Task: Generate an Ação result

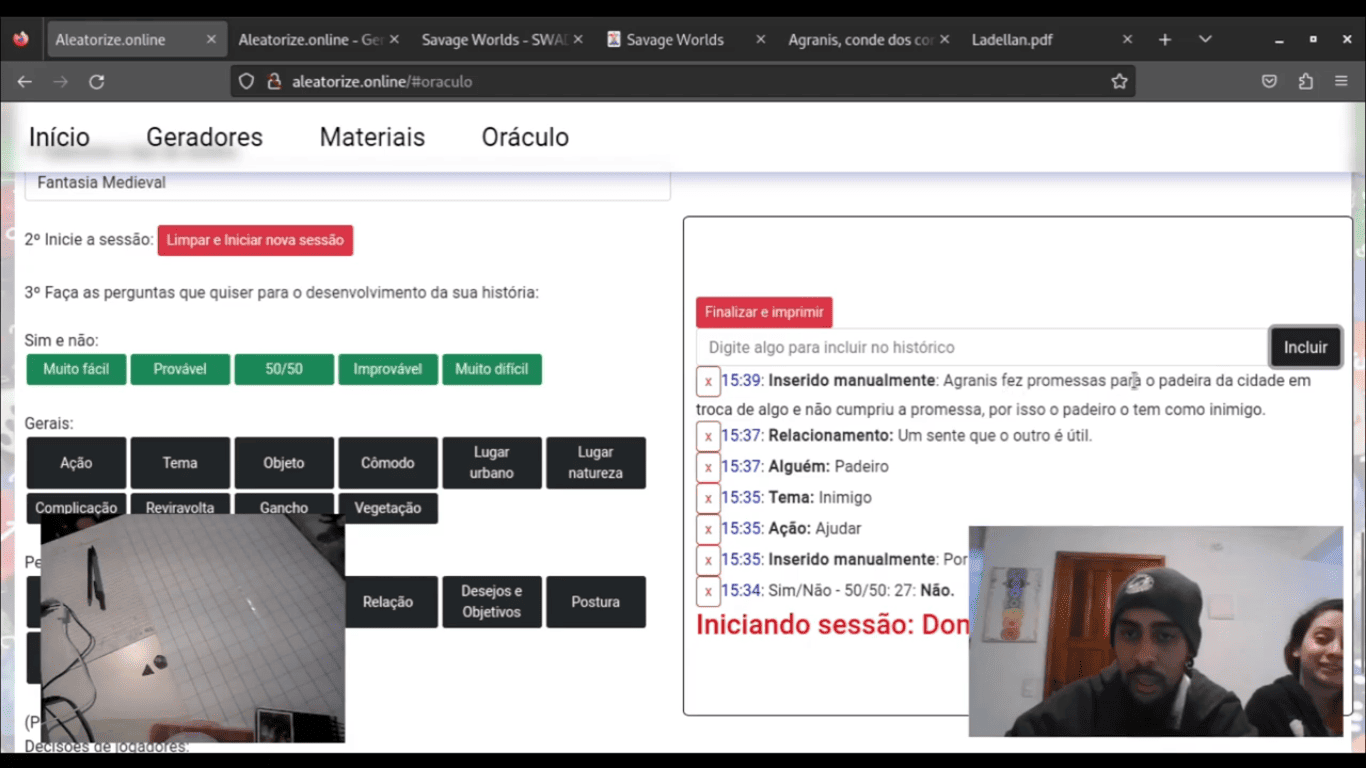Action: pyautogui.click(x=76, y=463)
